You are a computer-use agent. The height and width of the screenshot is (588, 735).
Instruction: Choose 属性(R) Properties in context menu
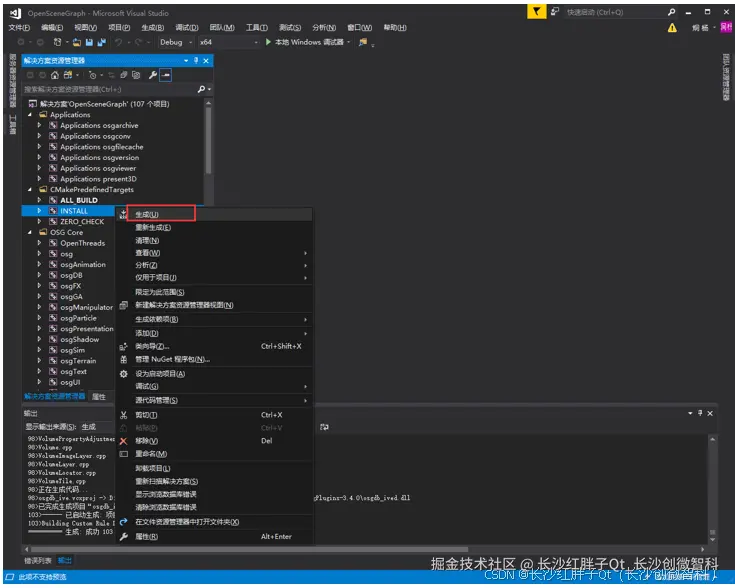click(x=214, y=536)
